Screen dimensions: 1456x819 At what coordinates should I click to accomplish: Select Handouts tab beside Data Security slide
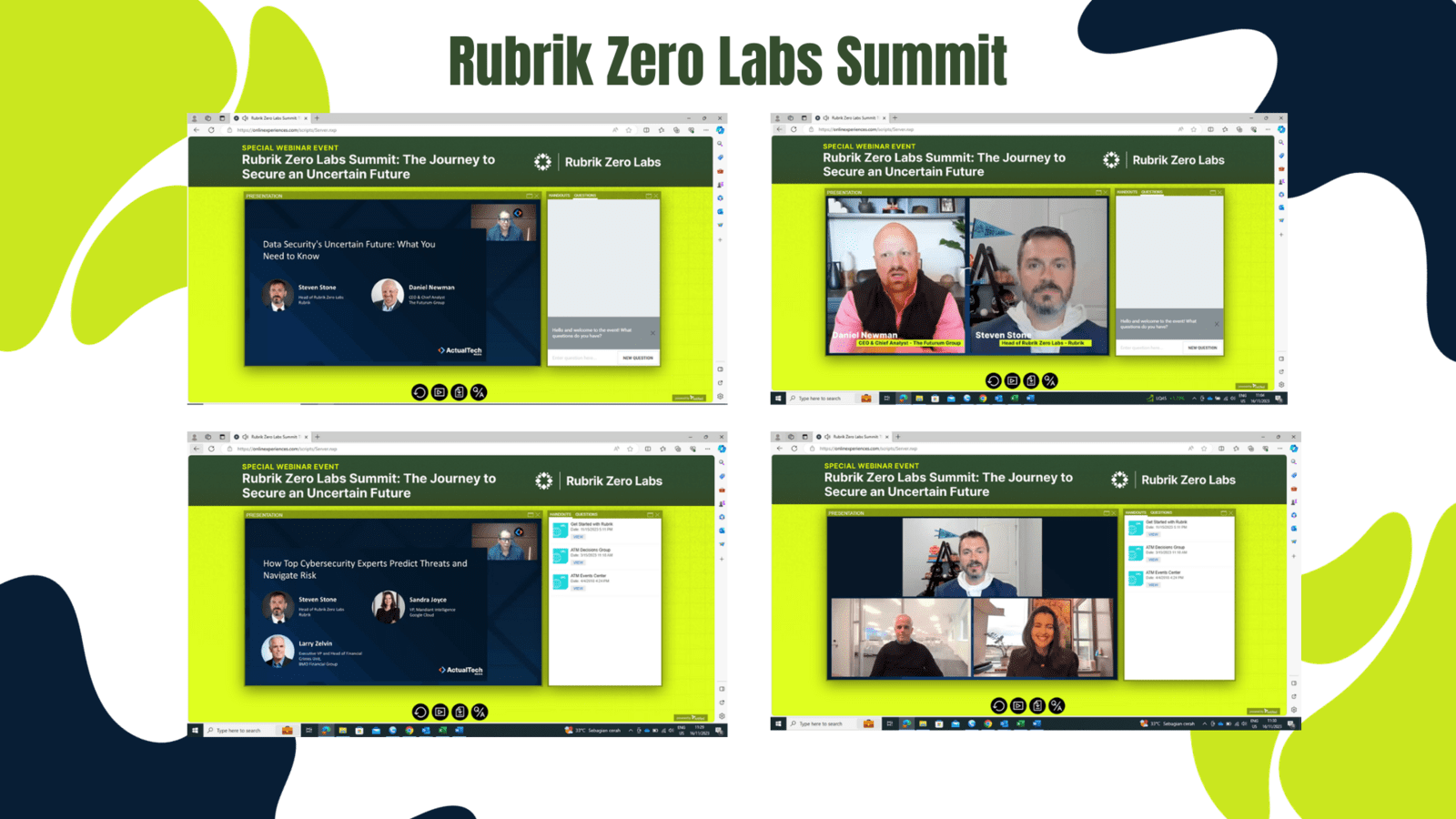(560, 196)
